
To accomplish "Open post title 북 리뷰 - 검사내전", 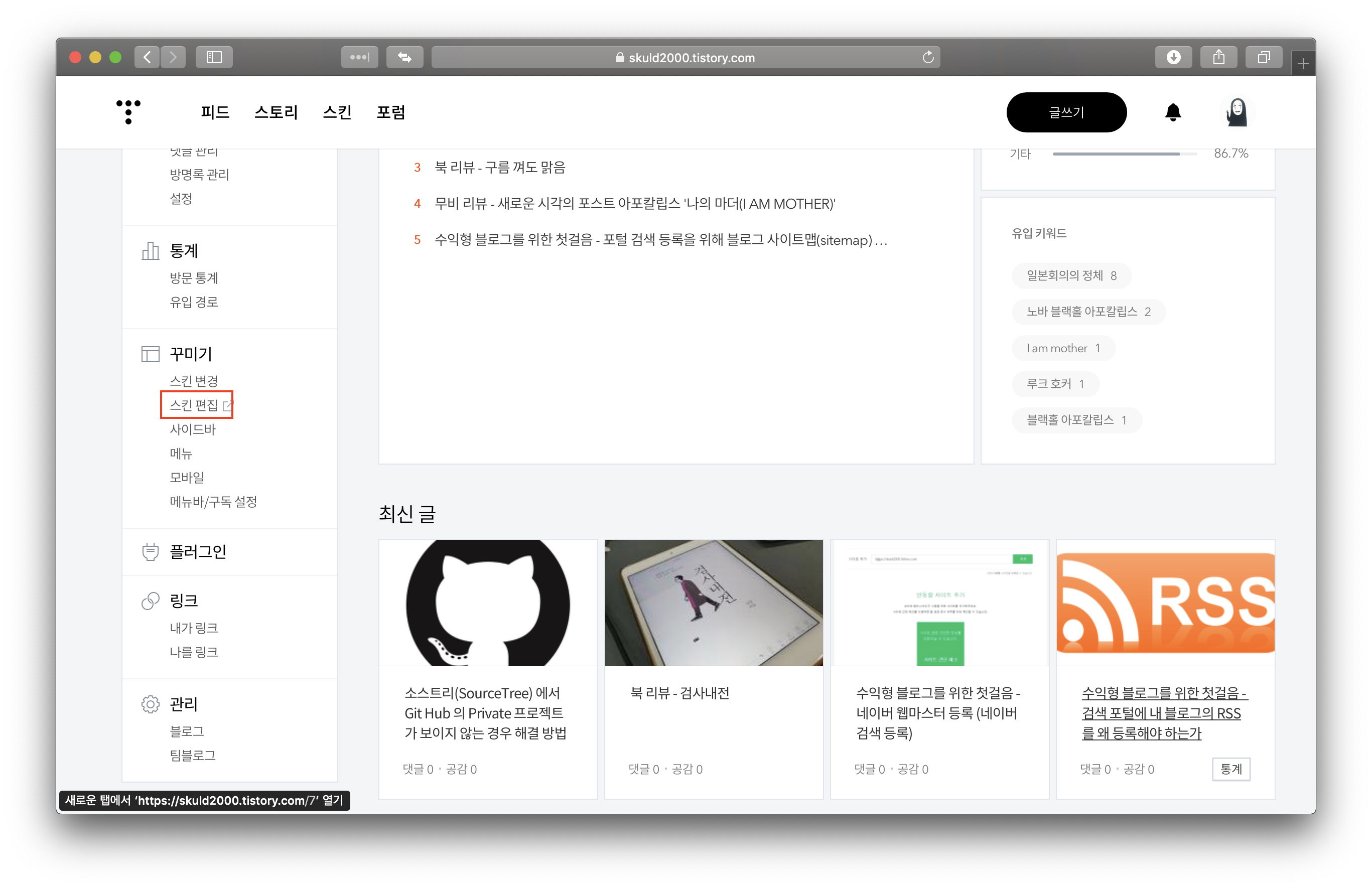I will pyautogui.click(x=679, y=693).
